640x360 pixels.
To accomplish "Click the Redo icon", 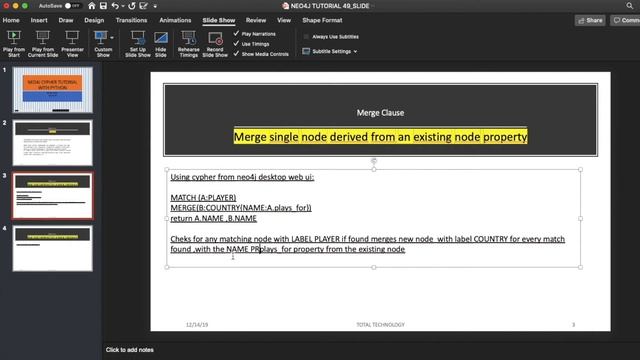I will (x=131, y=6).
